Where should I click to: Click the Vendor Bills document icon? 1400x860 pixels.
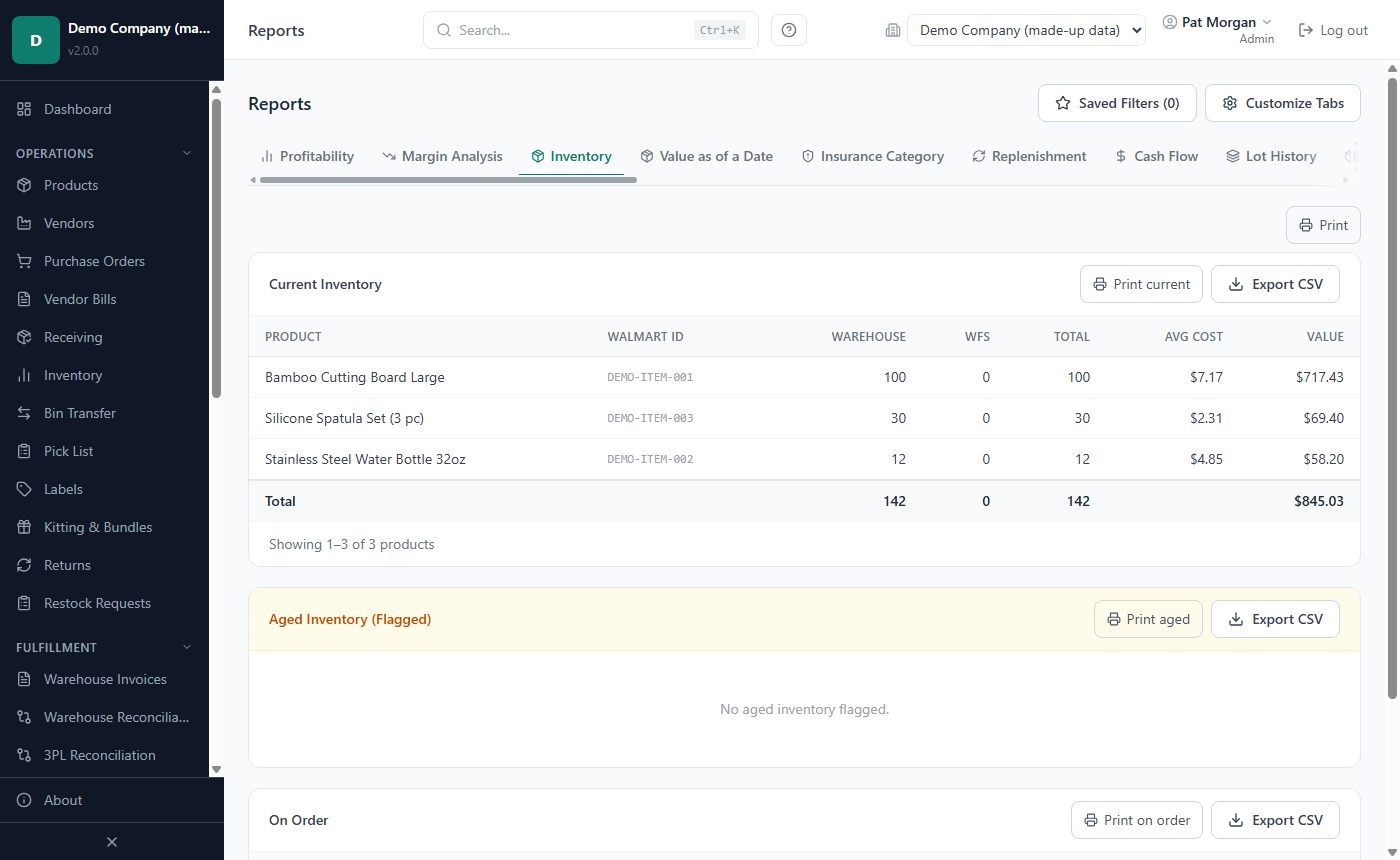(x=24, y=299)
